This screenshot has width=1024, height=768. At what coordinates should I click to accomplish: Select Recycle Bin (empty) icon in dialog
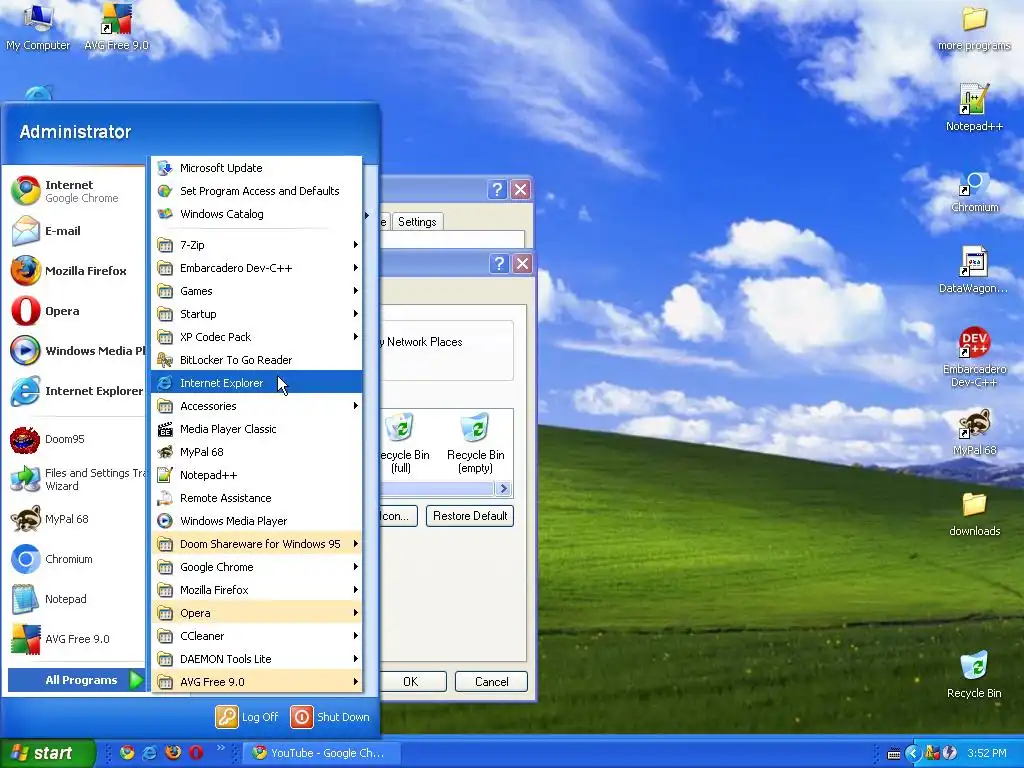475,444
